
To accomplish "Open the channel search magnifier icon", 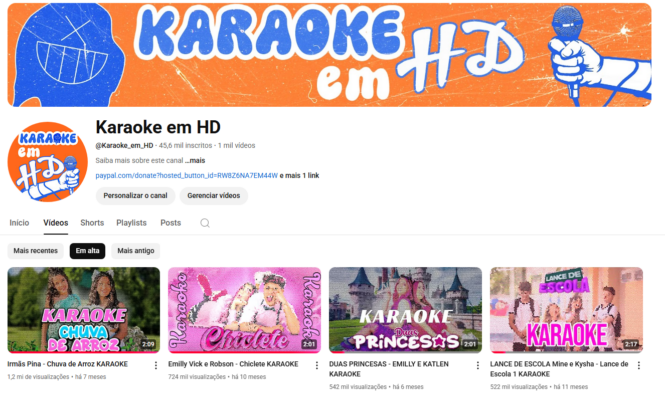I will (x=205, y=223).
